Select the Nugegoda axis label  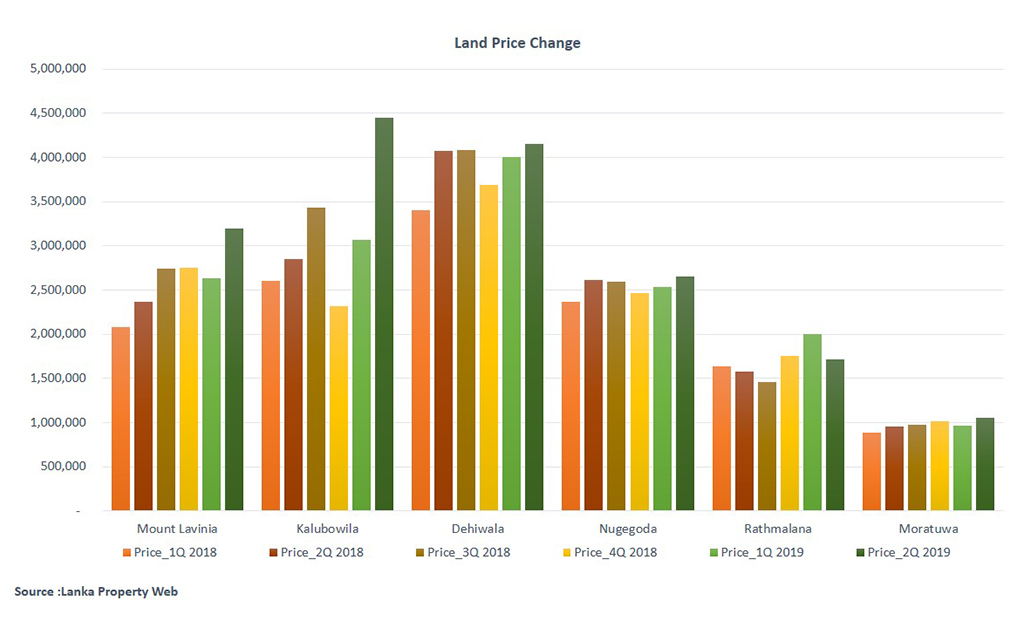click(627, 528)
